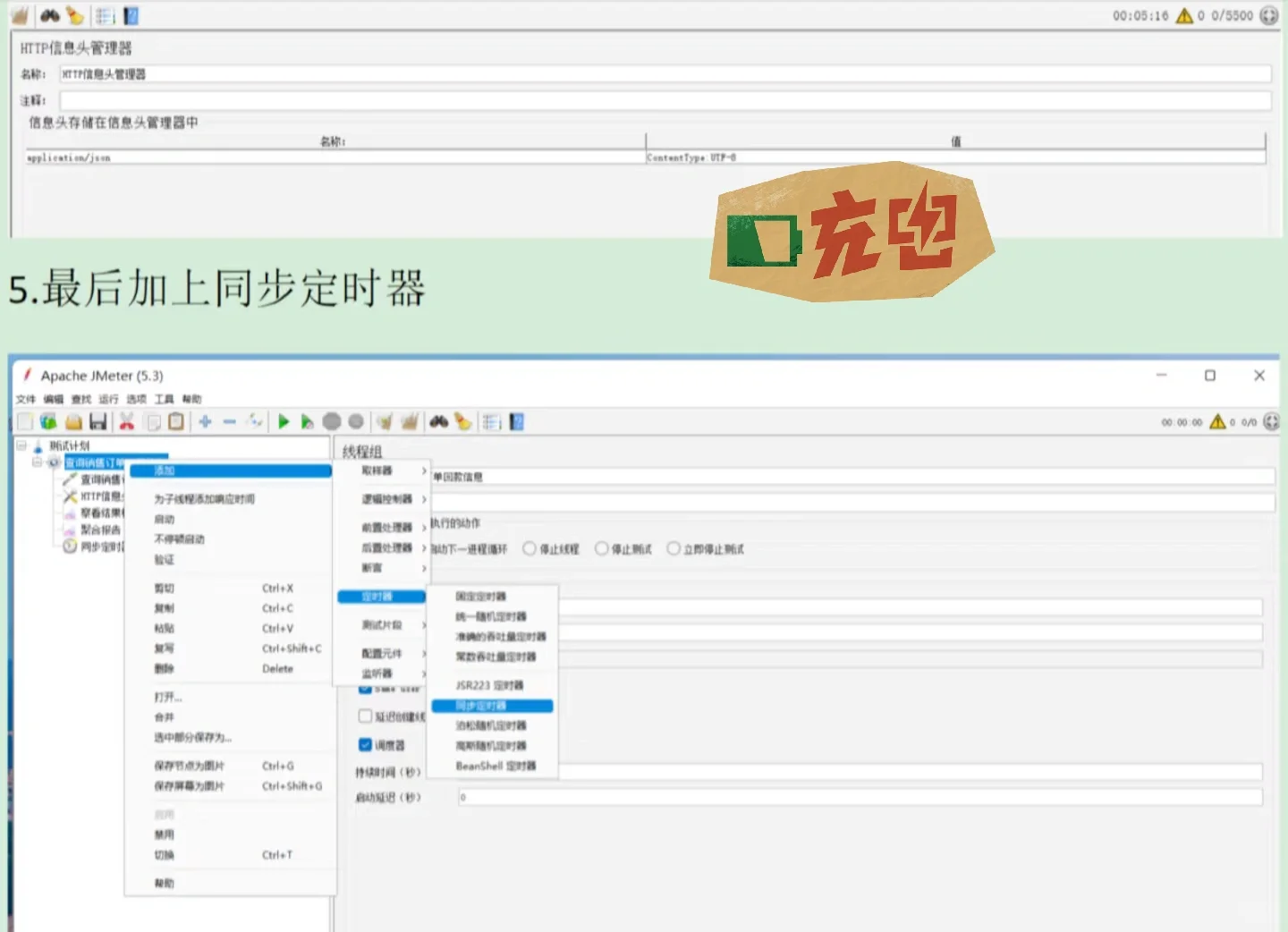Image resolution: width=1288 pixels, height=932 pixels.
Task: Click warning triangle in Apache JMeter toolbar
Action: tap(1217, 421)
